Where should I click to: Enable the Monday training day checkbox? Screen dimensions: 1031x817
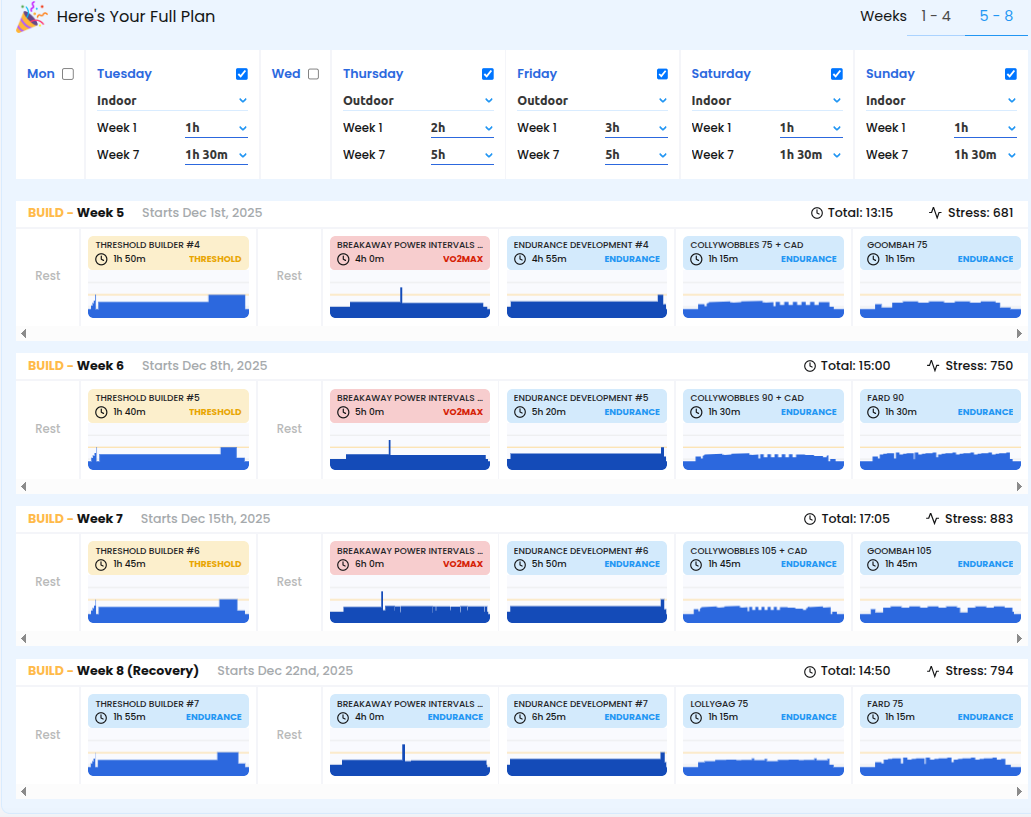[x=68, y=74]
